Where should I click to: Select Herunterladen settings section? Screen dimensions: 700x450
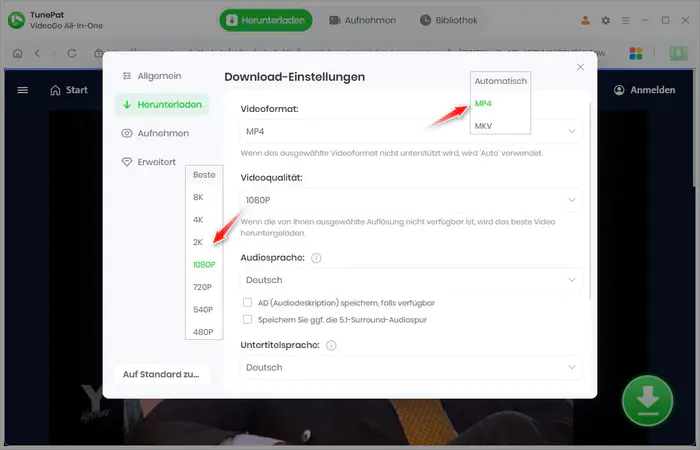tap(162, 104)
